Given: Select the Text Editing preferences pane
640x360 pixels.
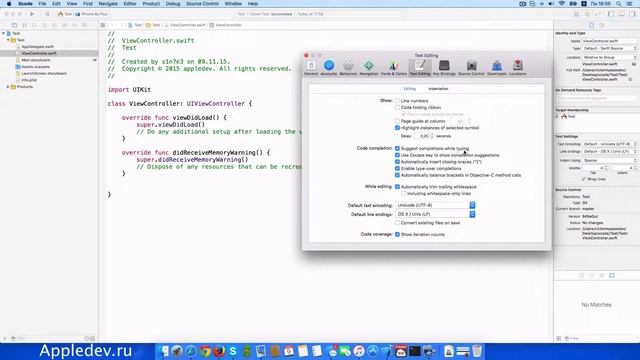Looking at the screenshot, I should tap(420, 68).
